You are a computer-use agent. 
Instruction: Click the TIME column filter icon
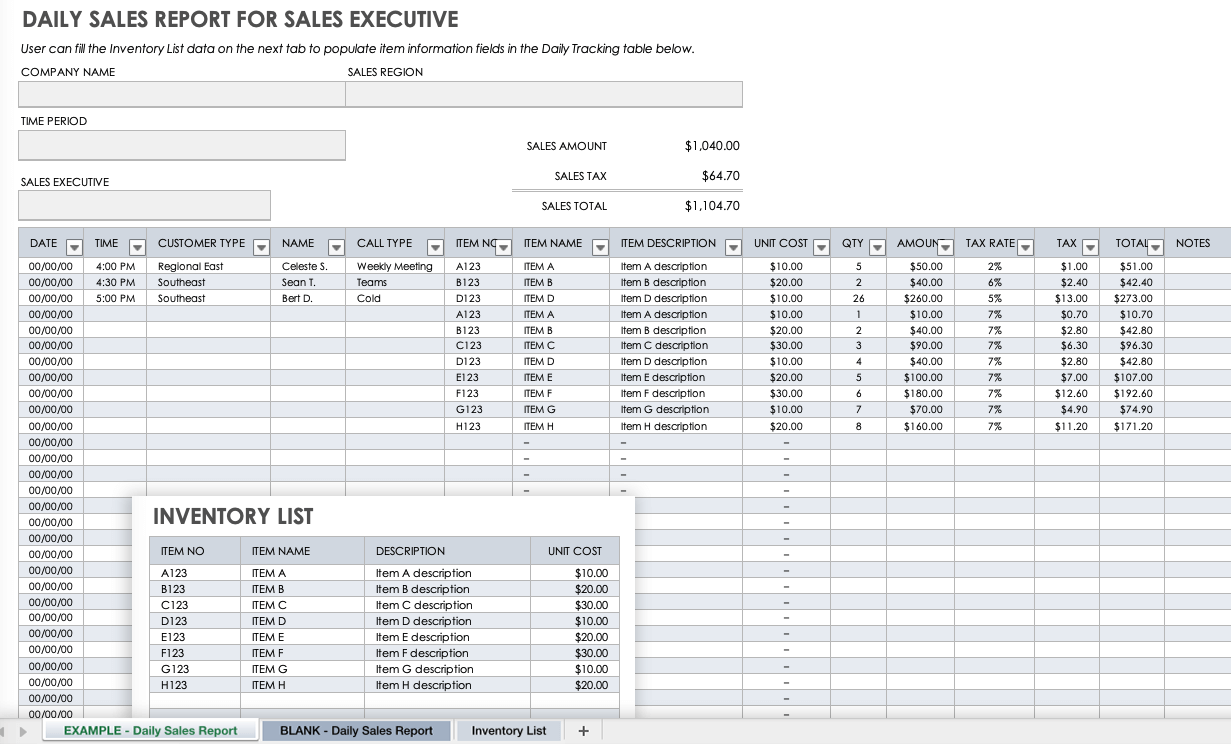click(137, 245)
